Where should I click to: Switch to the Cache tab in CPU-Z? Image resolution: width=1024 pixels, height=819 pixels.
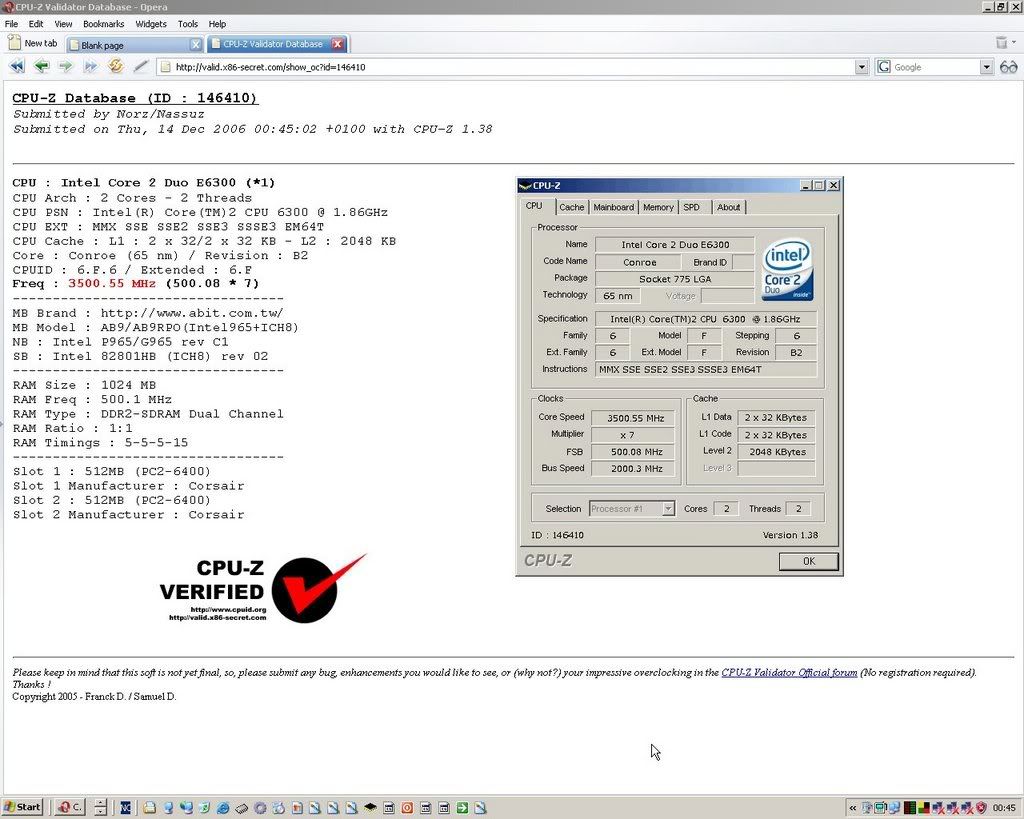(x=571, y=207)
